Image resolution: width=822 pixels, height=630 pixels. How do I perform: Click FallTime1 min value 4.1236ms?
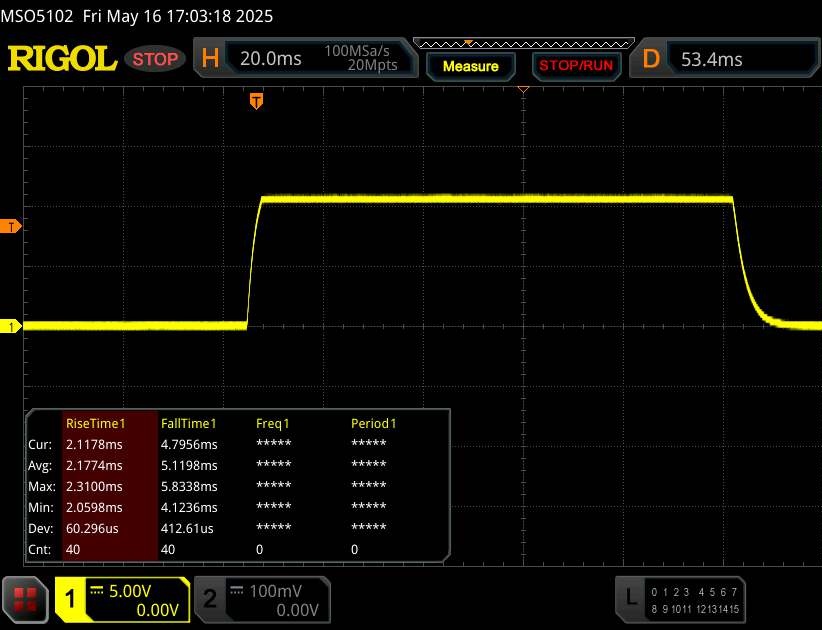(x=189, y=507)
